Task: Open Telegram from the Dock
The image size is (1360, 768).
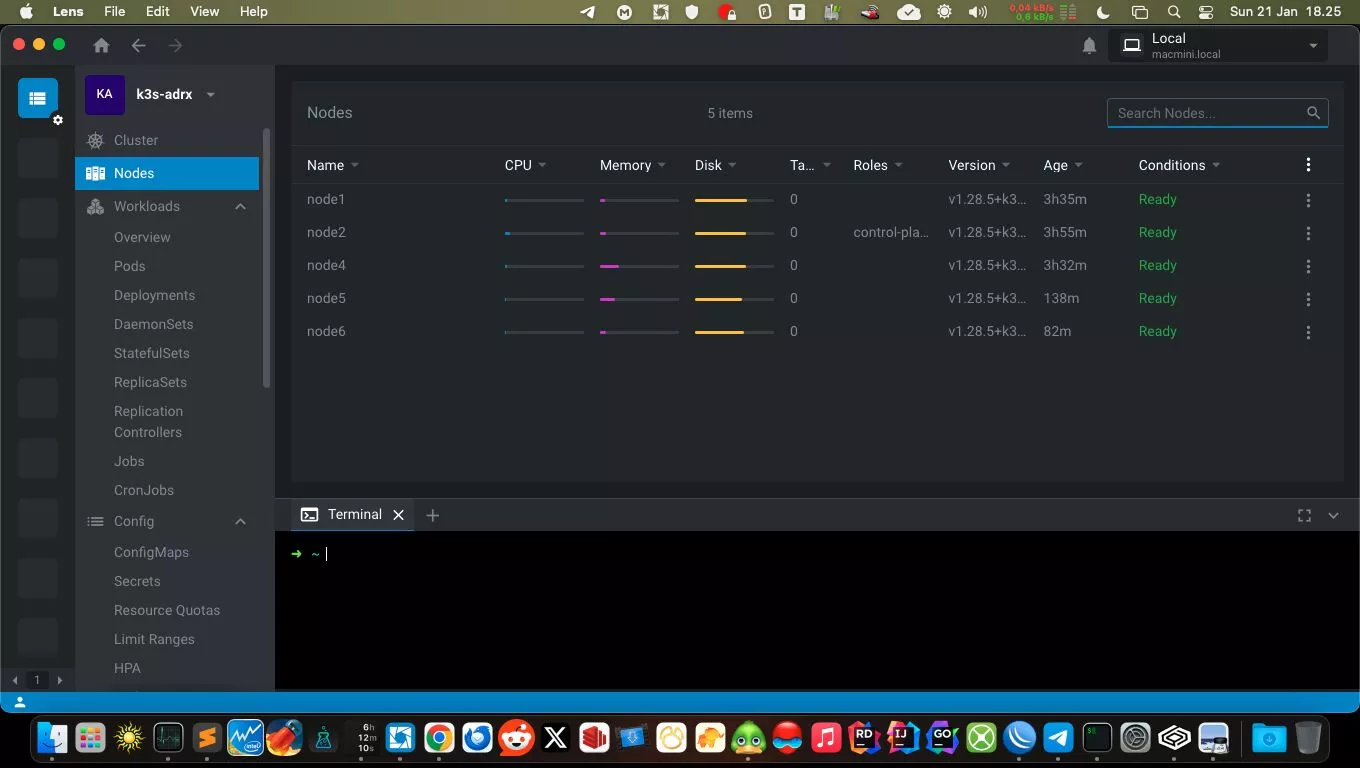Action: point(1058,738)
